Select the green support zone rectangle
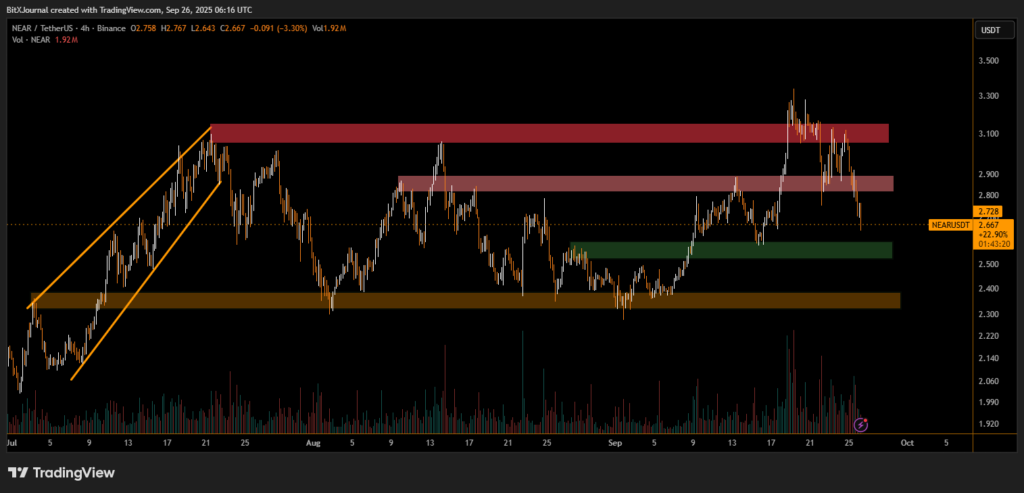 coord(730,250)
